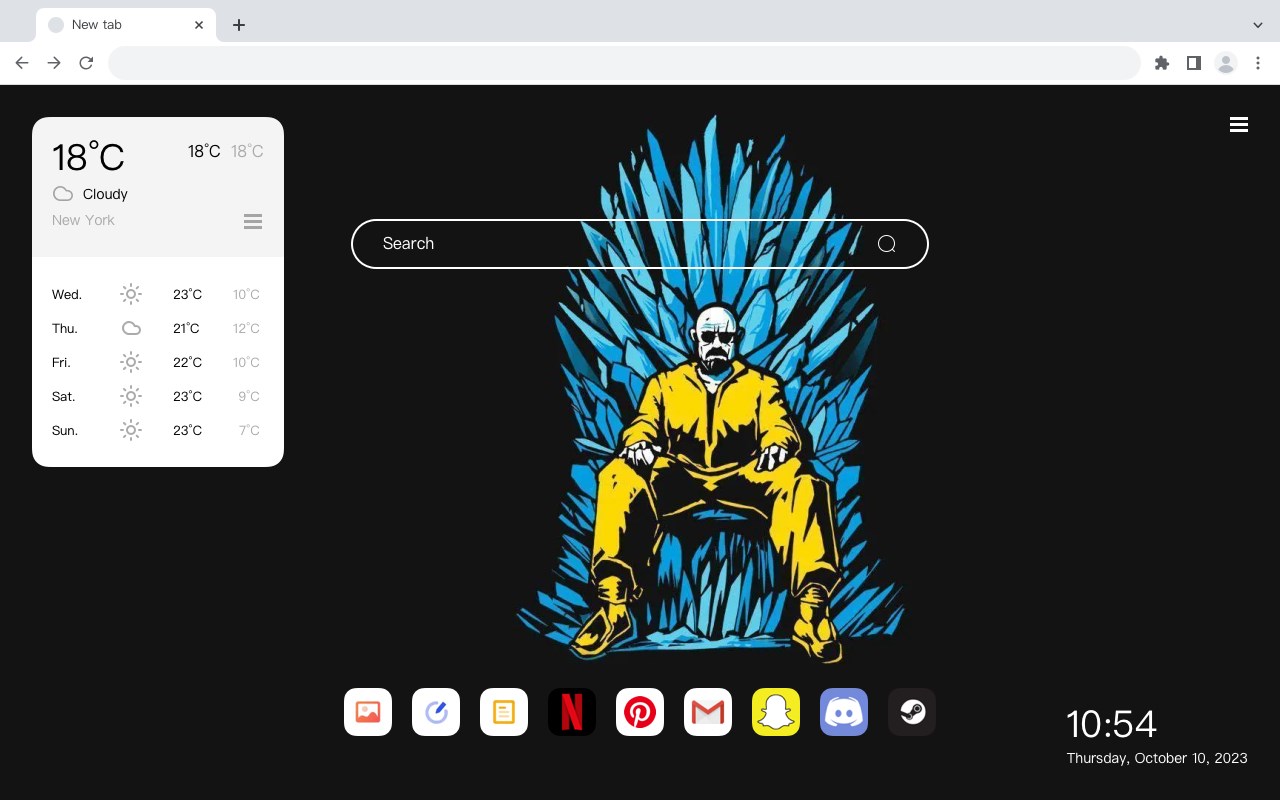This screenshot has height=800, width=1280.
Task: Click the Wednesday sunny weather icon
Action: [131, 294]
